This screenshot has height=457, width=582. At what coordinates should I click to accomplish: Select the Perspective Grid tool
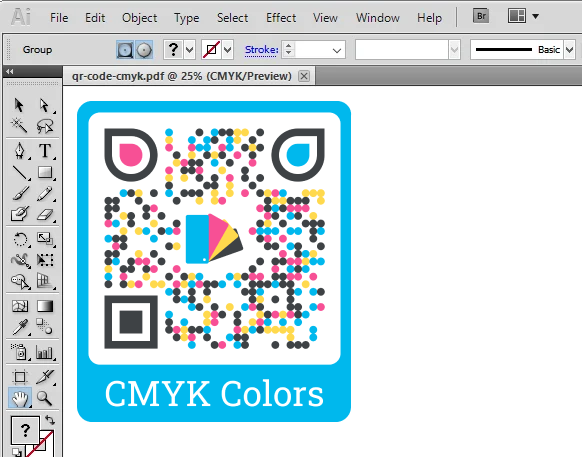45,281
